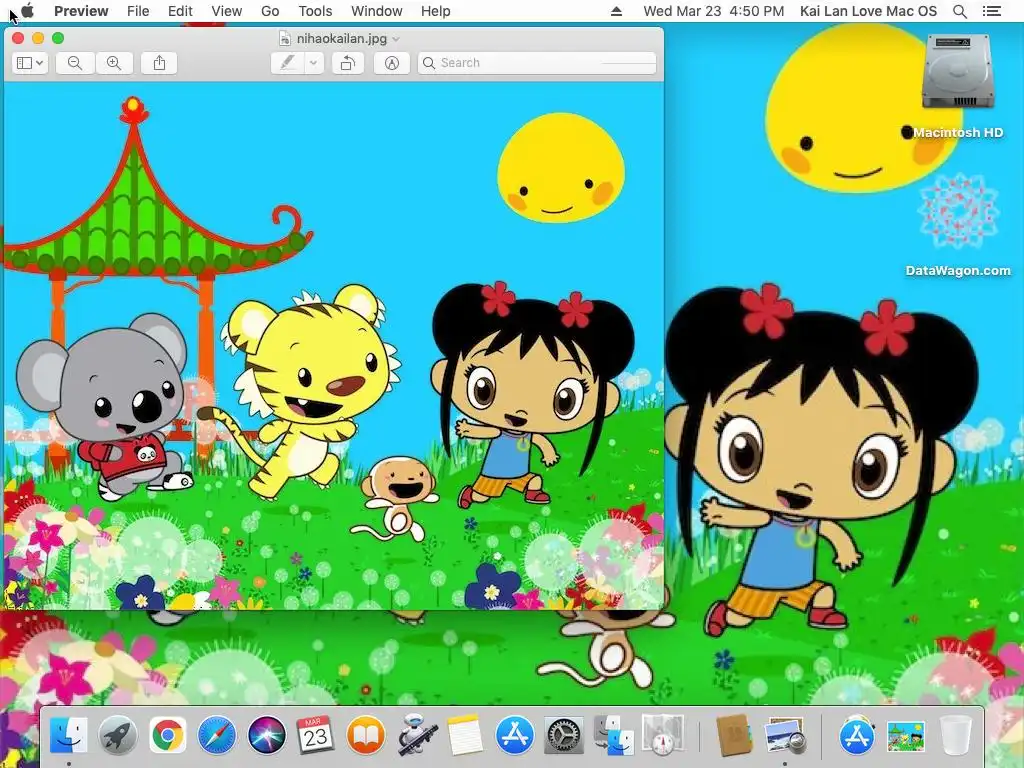Open the App Store app in Dock
The height and width of the screenshot is (768, 1024).
click(x=514, y=735)
